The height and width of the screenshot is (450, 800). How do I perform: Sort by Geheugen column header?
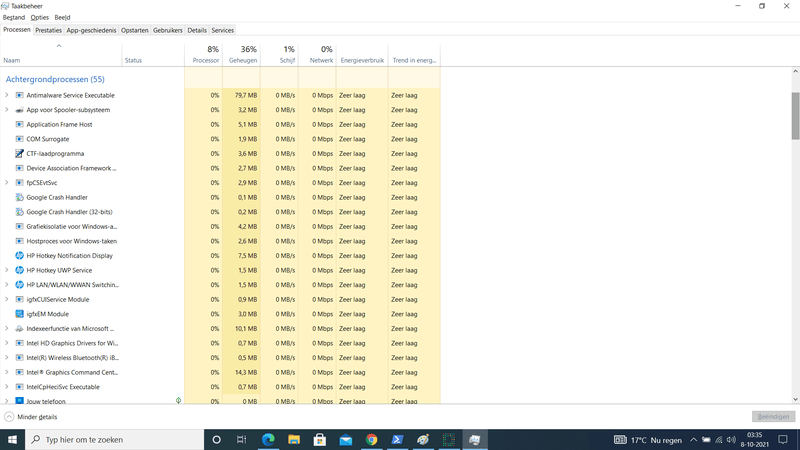[241, 55]
